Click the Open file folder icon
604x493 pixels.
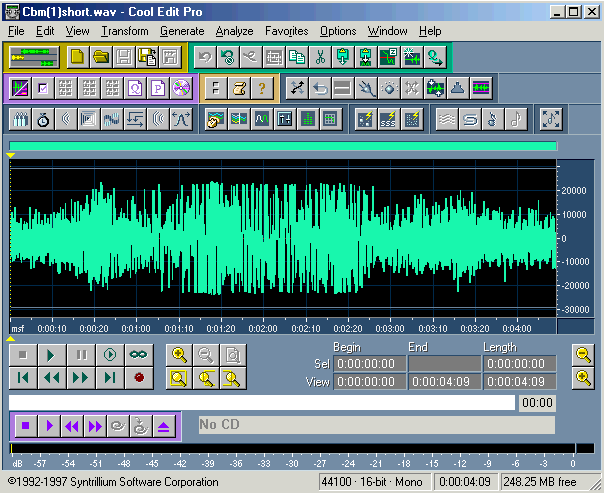click(x=100, y=56)
